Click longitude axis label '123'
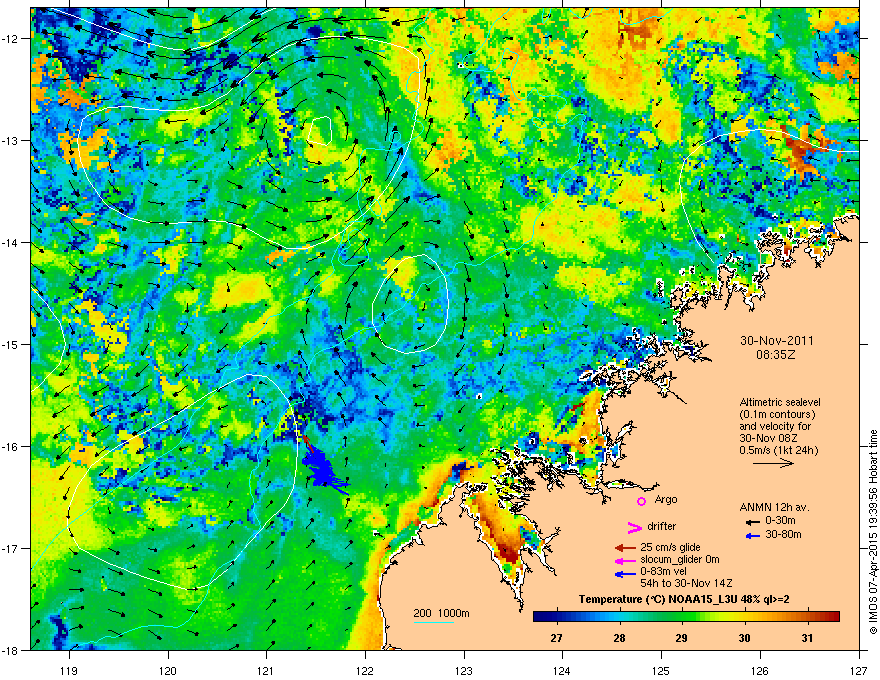This screenshot has width=880, height=680. point(464,670)
